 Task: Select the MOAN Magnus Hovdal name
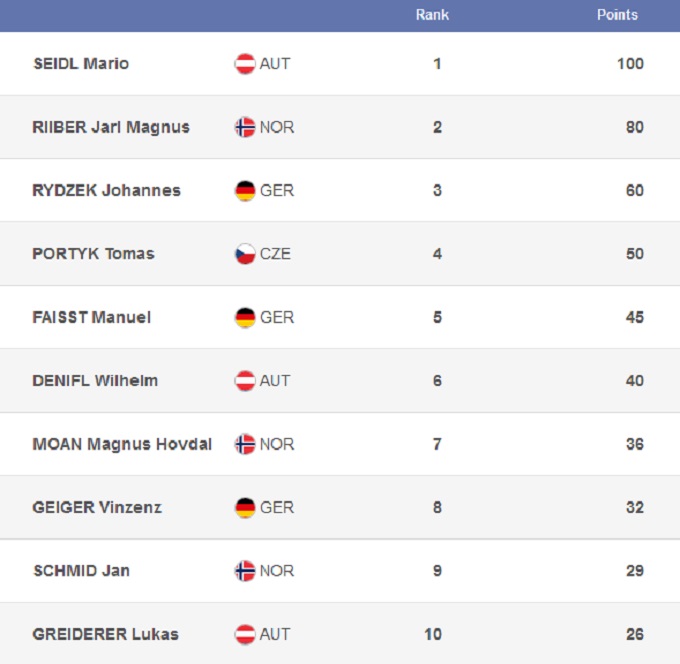pyautogui.click(x=122, y=444)
